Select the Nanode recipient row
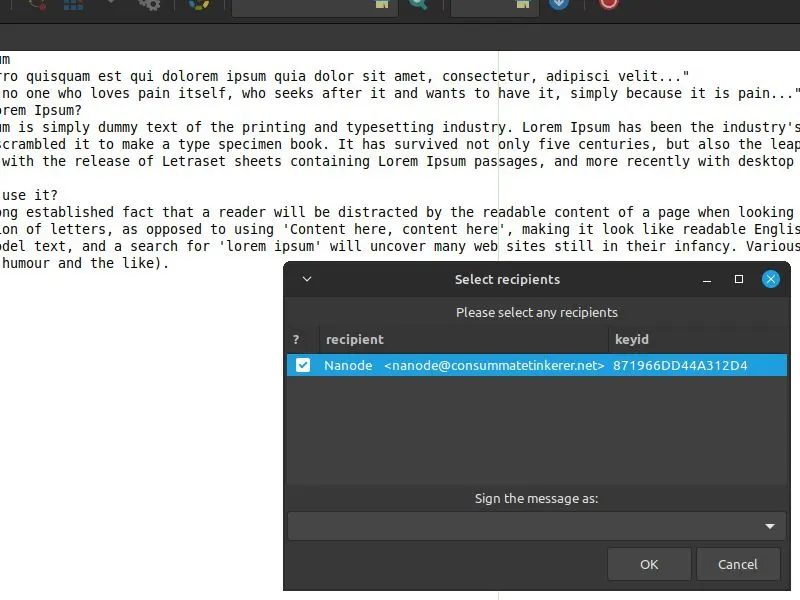Image resolution: width=800 pixels, height=600 pixels. pyautogui.click(x=537, y=365)
